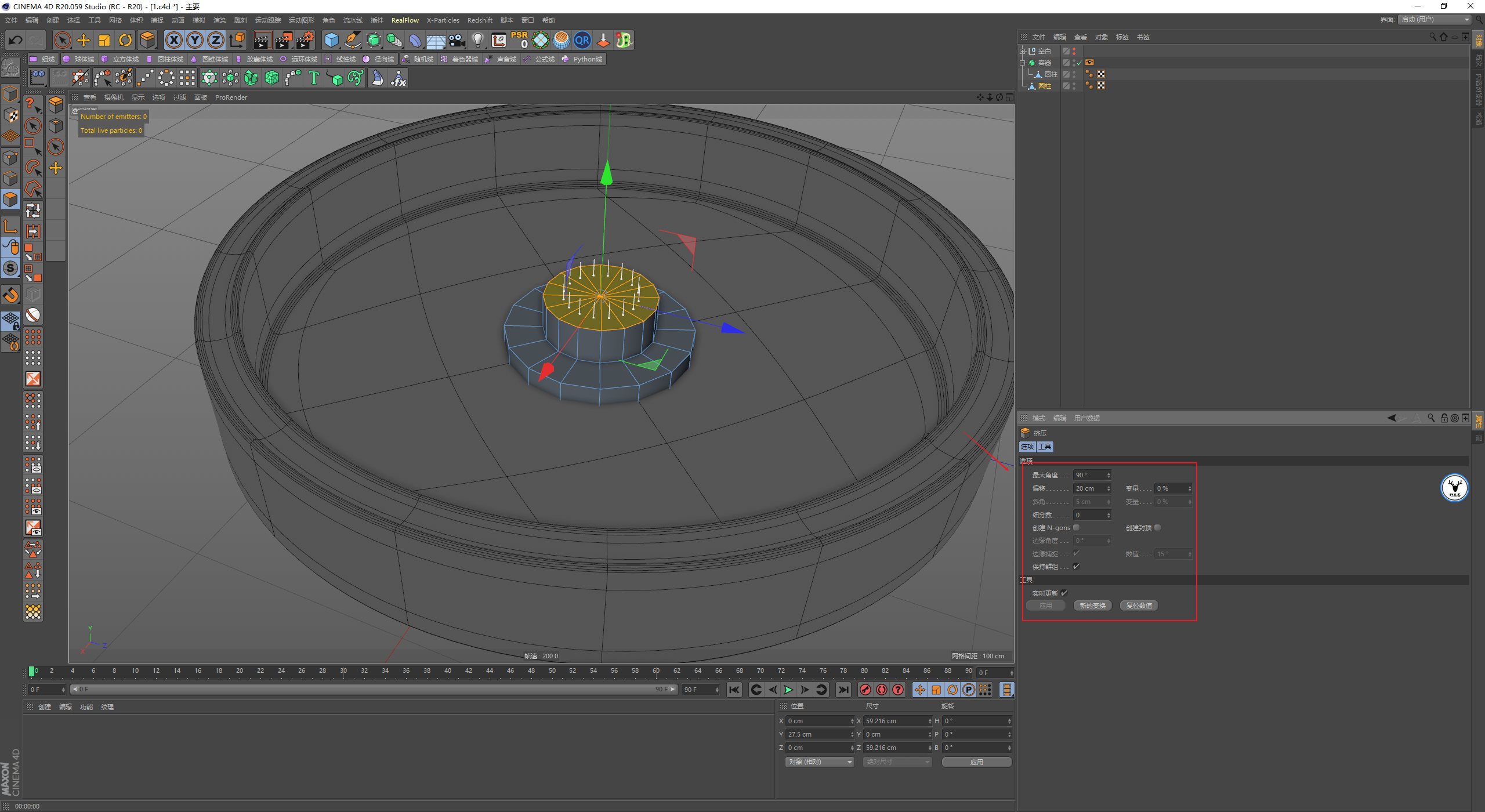Click the 新的变换 button
Screen dimensions: 1485x812
pyautogui.click(x=1092, y=606)
